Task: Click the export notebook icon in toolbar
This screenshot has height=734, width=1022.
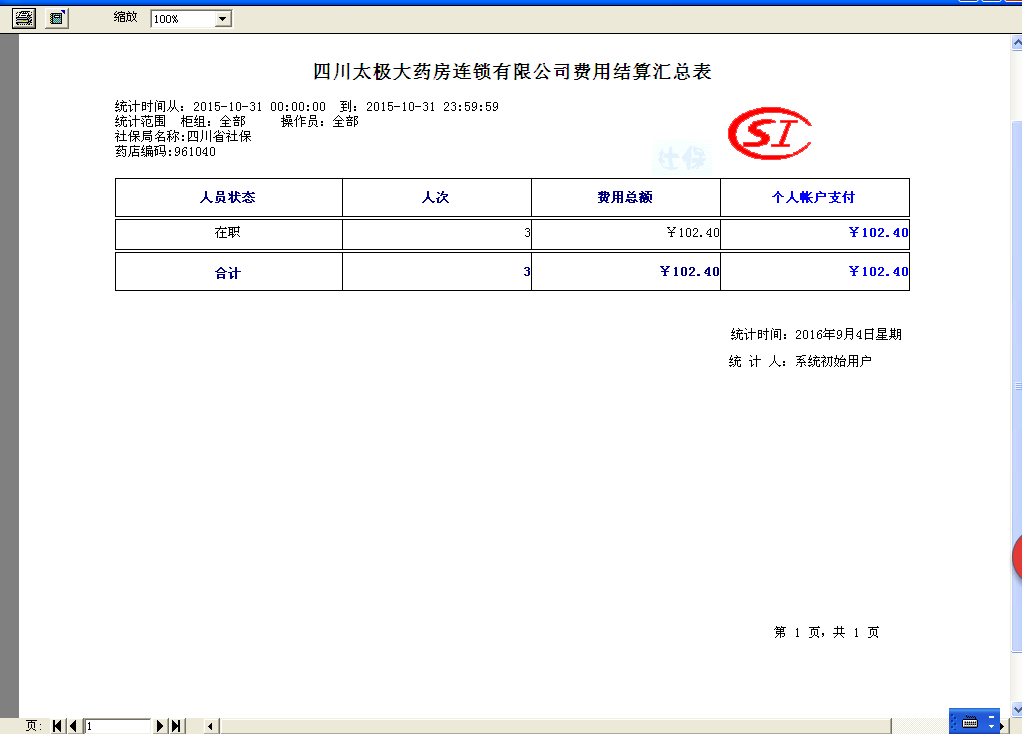Action: [57, 18]
